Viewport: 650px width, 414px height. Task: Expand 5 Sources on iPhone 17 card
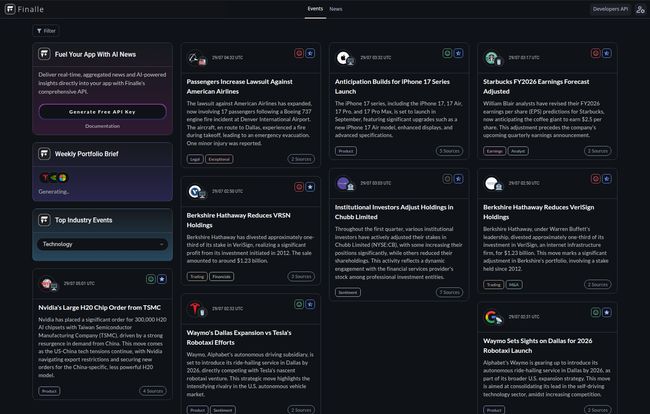tap(449, 151)
